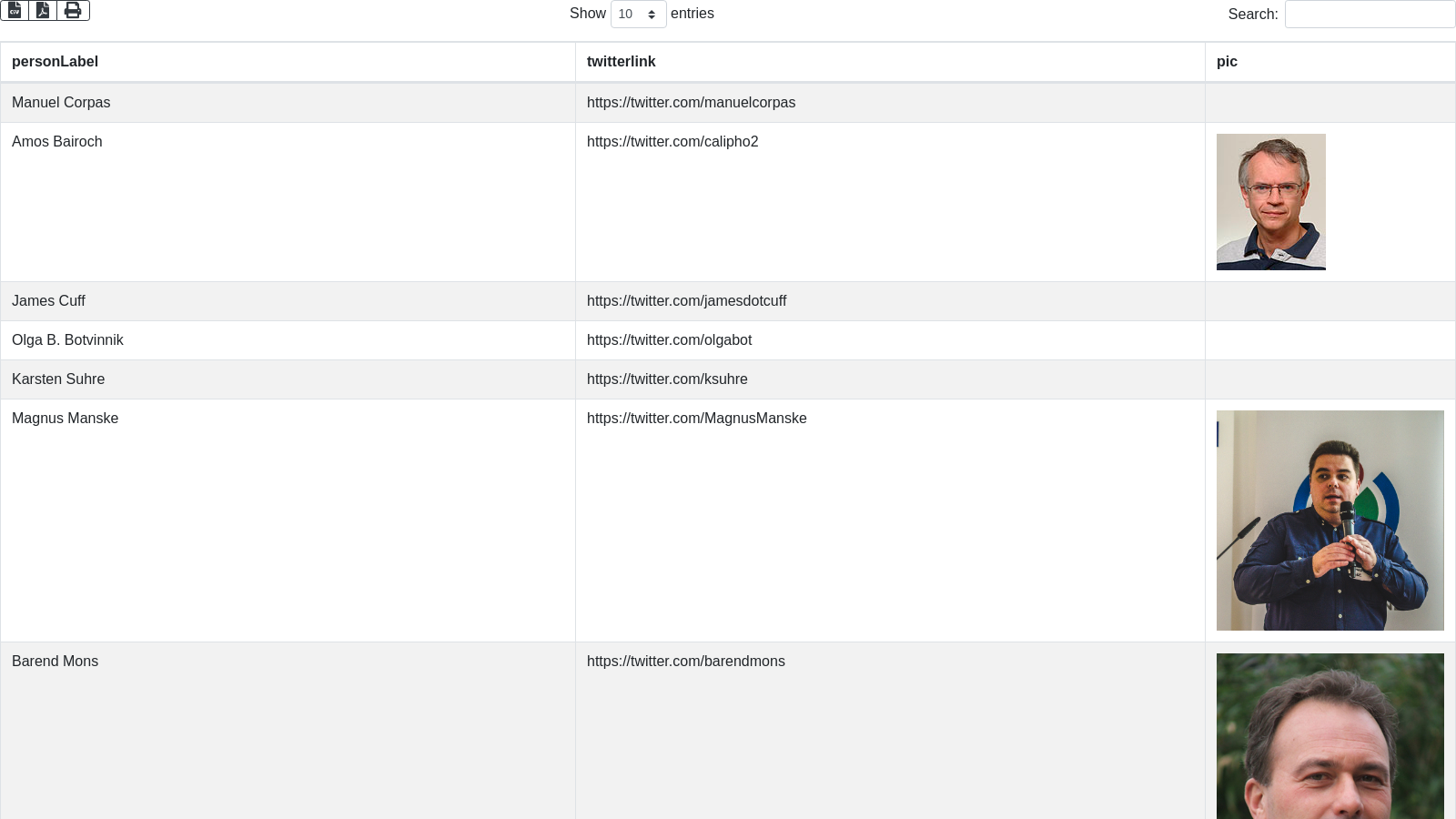
Task: Select Barend Mons's picture
Action: tap(1330, 735)
